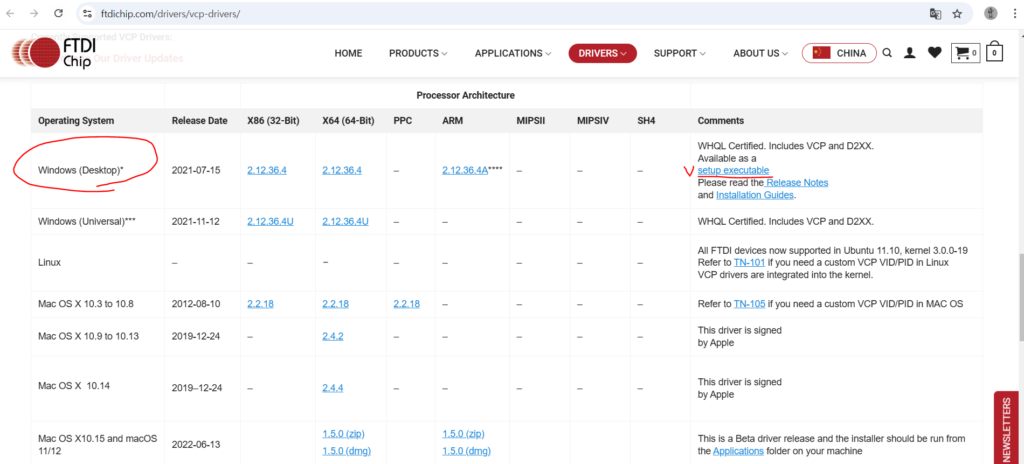1024x464 pixels.
Task: Click the Processor Architecture header
Action: pos(465,95)
